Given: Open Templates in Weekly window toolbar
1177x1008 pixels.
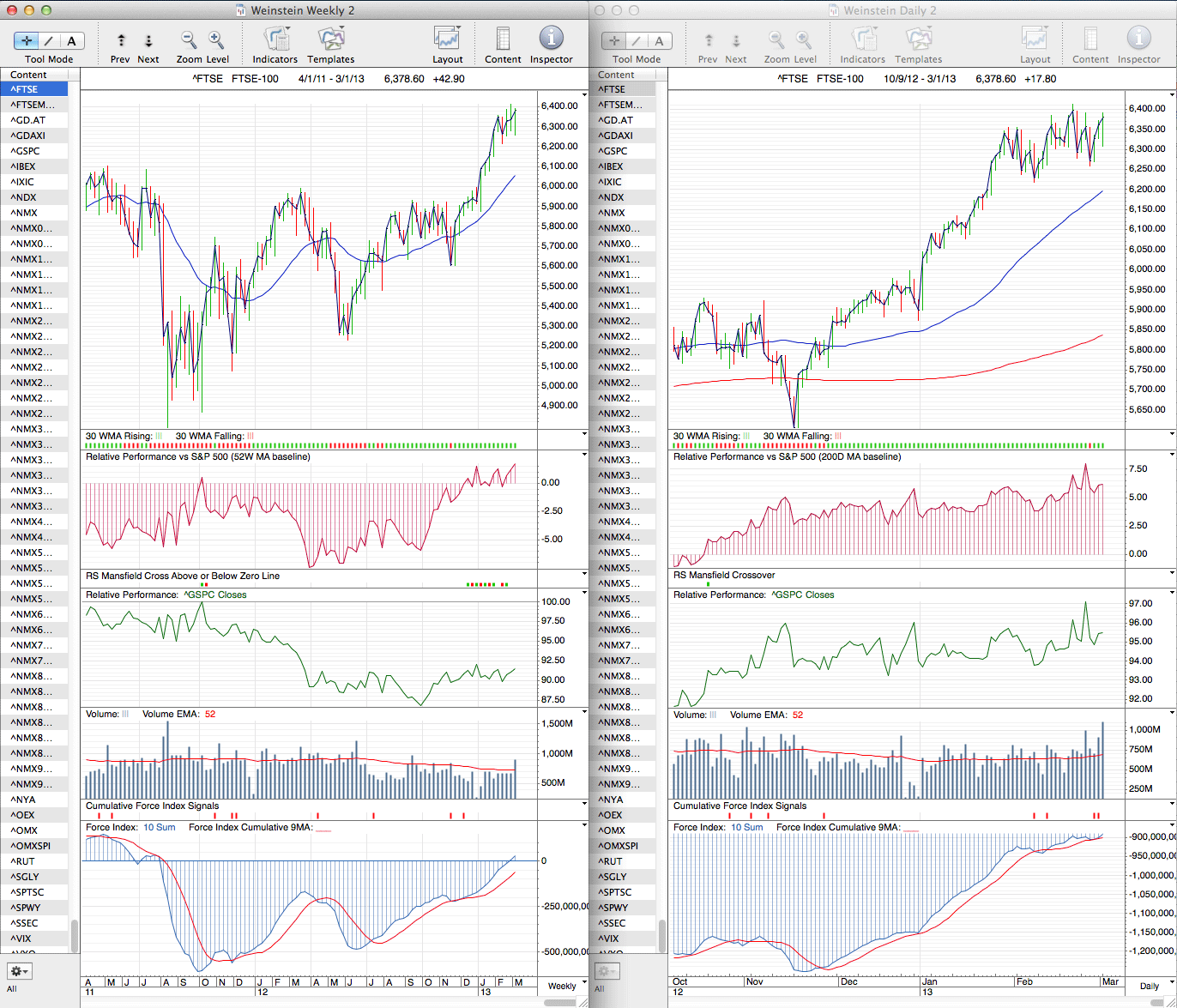Looking at the screenshot, I should click(x=330, y=39).
